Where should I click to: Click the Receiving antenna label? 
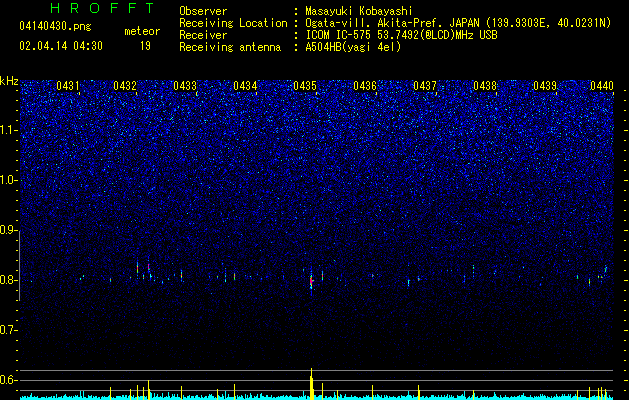tap(230, 47)
